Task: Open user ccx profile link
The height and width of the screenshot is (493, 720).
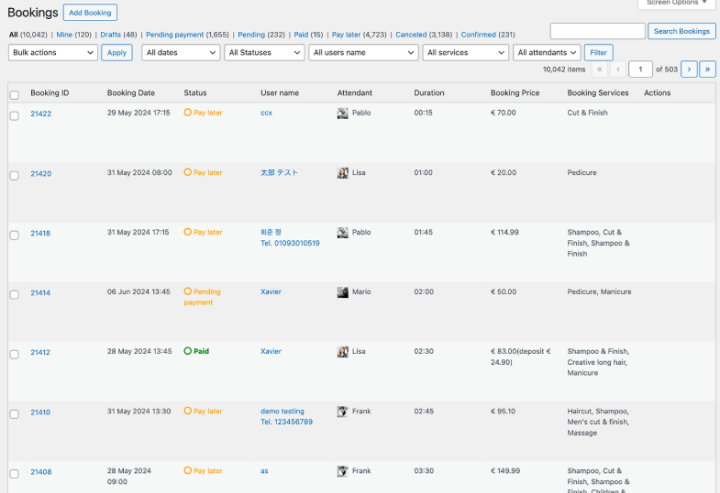Action: coord(266,112)
